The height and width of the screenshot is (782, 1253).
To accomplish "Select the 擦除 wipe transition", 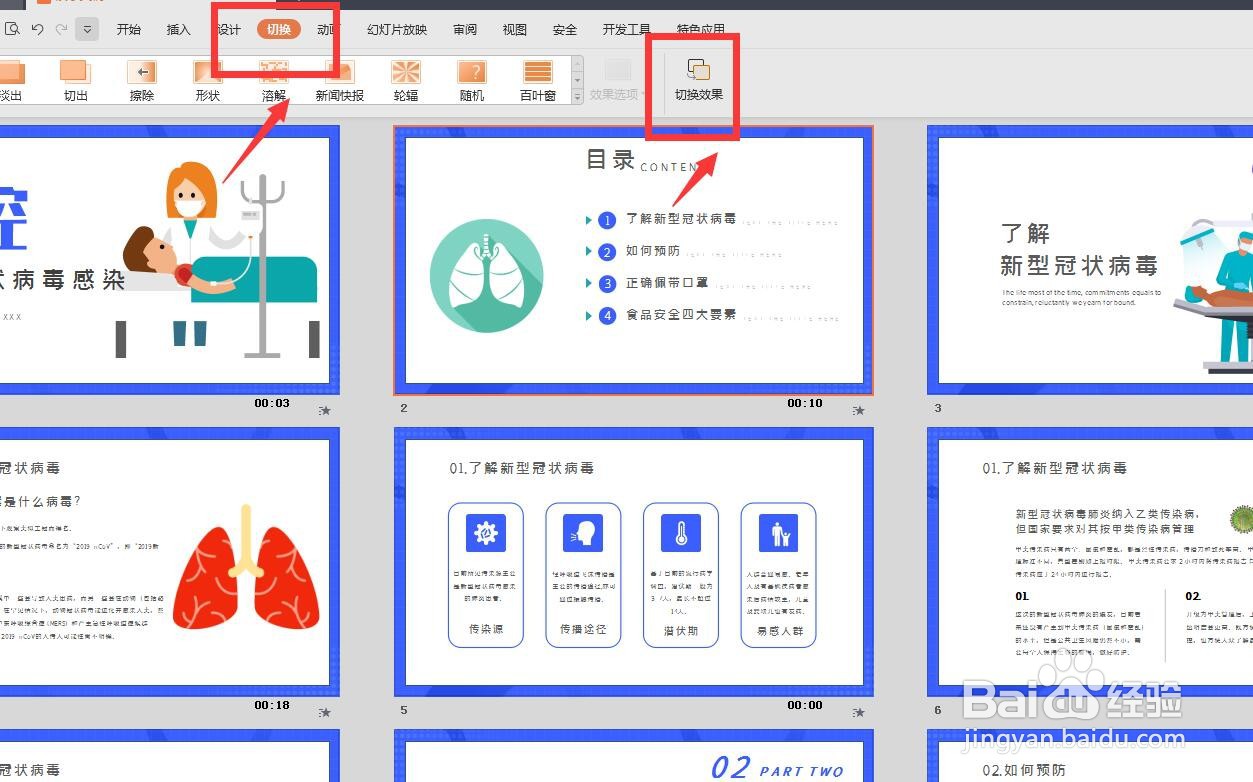I will (x=142, y=80).
